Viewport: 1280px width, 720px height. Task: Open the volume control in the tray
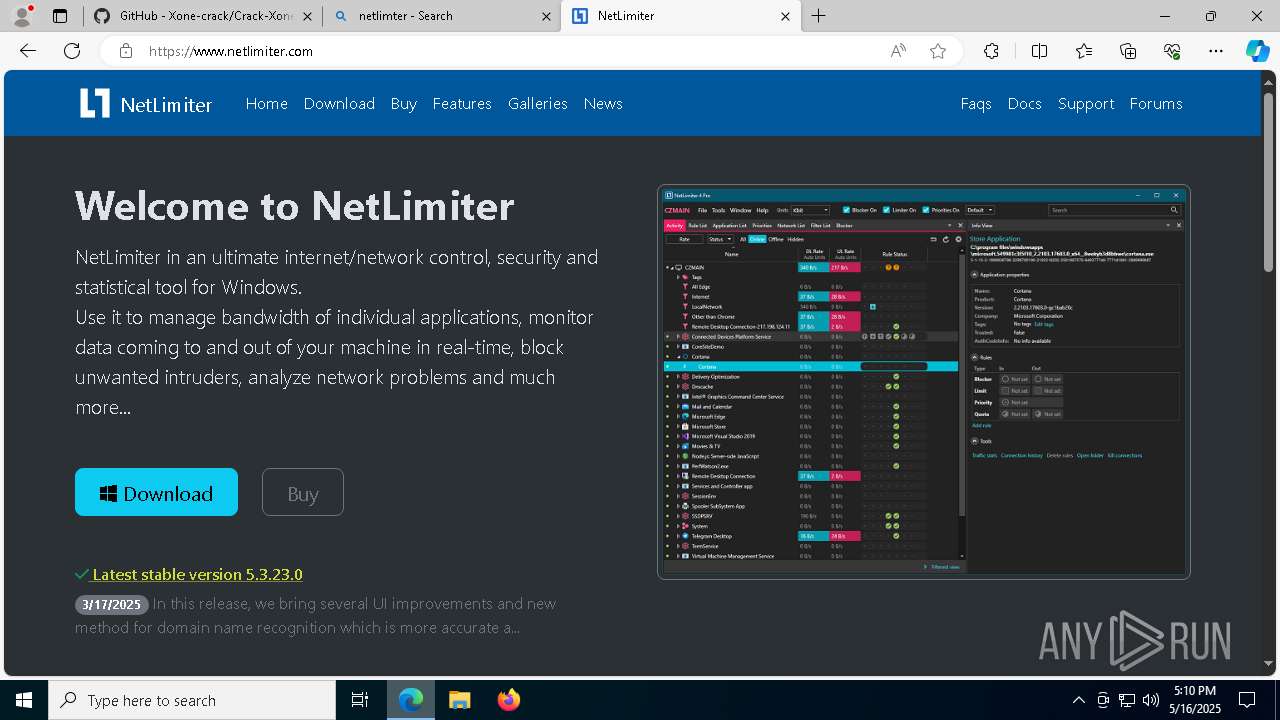1151,700
